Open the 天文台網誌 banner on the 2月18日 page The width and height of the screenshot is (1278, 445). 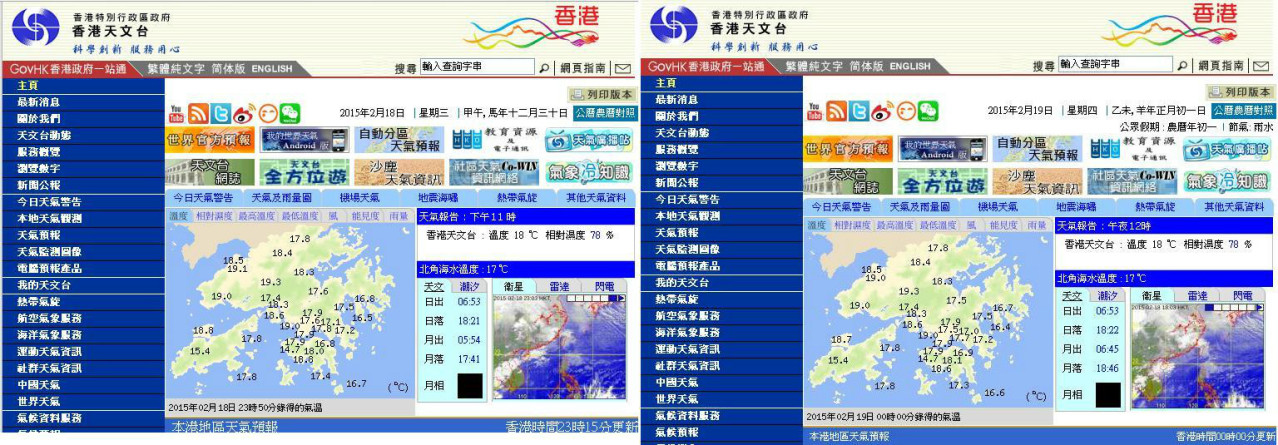click(210, 172)
